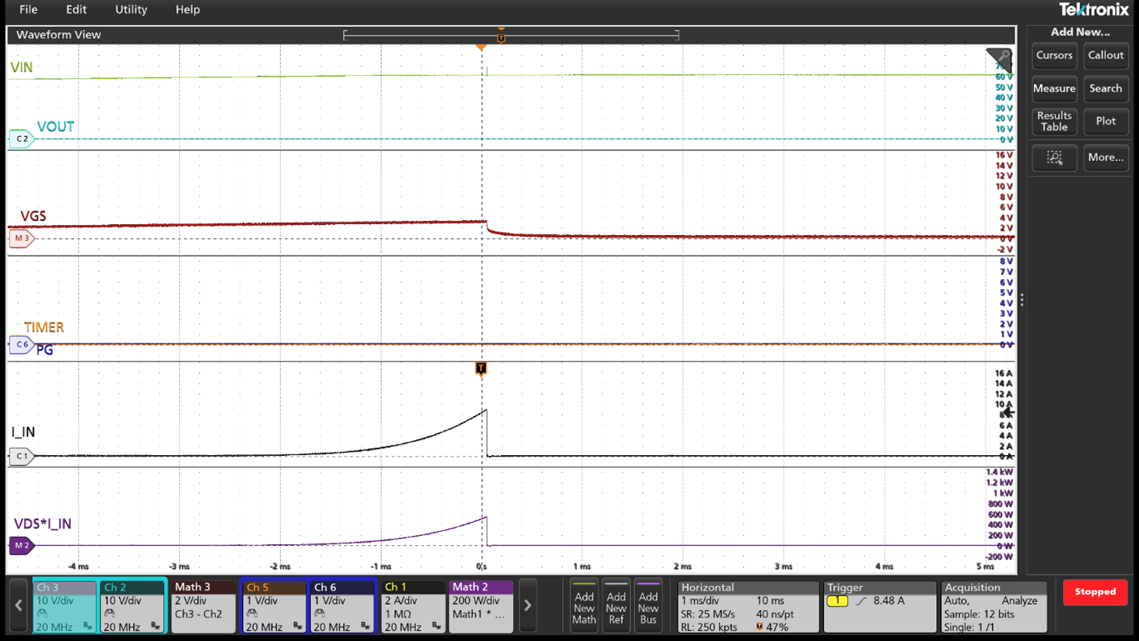The width and height of the screenshot is (1139, 641).
Task: Click the C2 VOUT channel handle
Action: 21,139
